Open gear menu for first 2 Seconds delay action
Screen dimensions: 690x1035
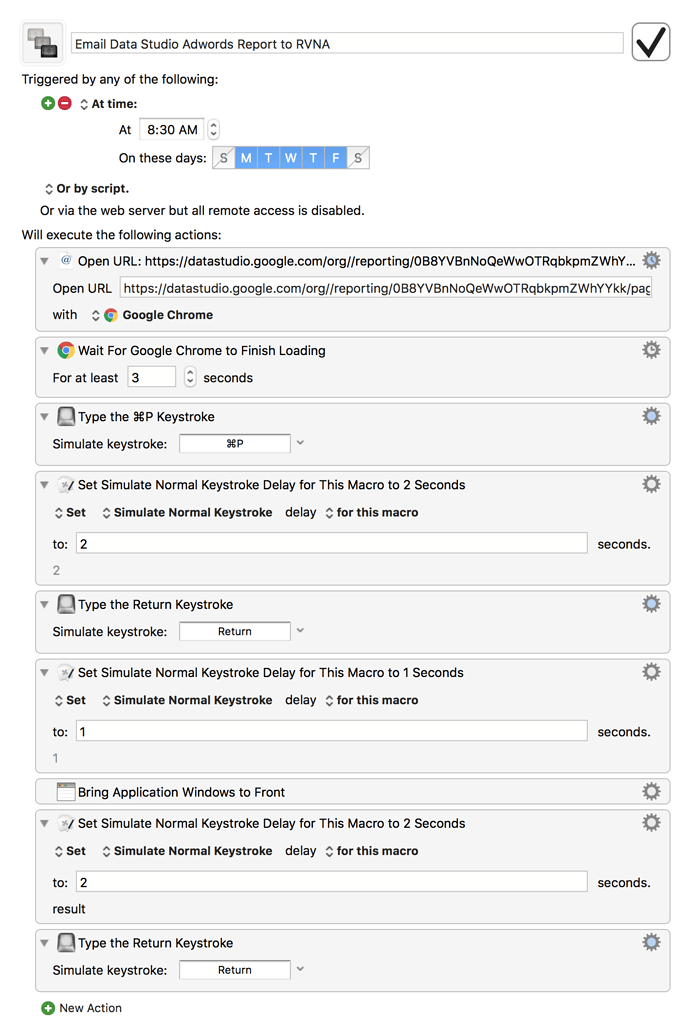[652, 484]
